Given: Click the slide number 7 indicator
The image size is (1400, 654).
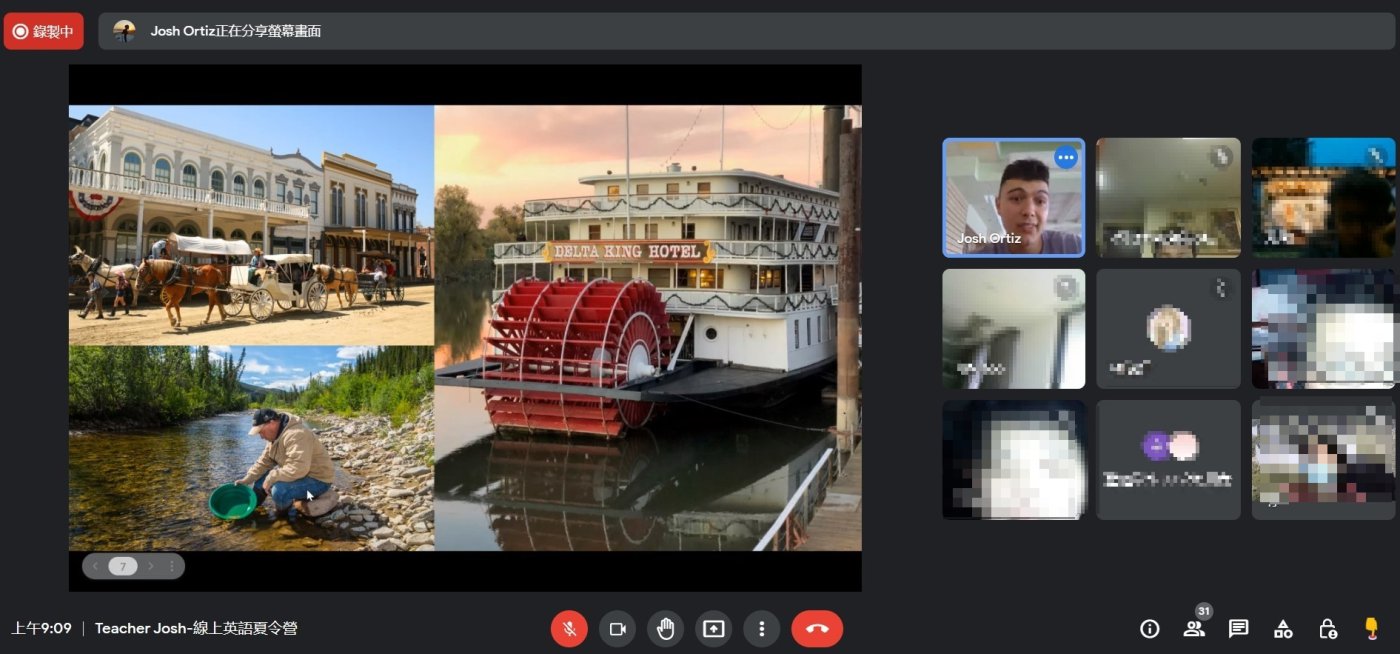Looking at the screenshot, I should click(123, 566).
